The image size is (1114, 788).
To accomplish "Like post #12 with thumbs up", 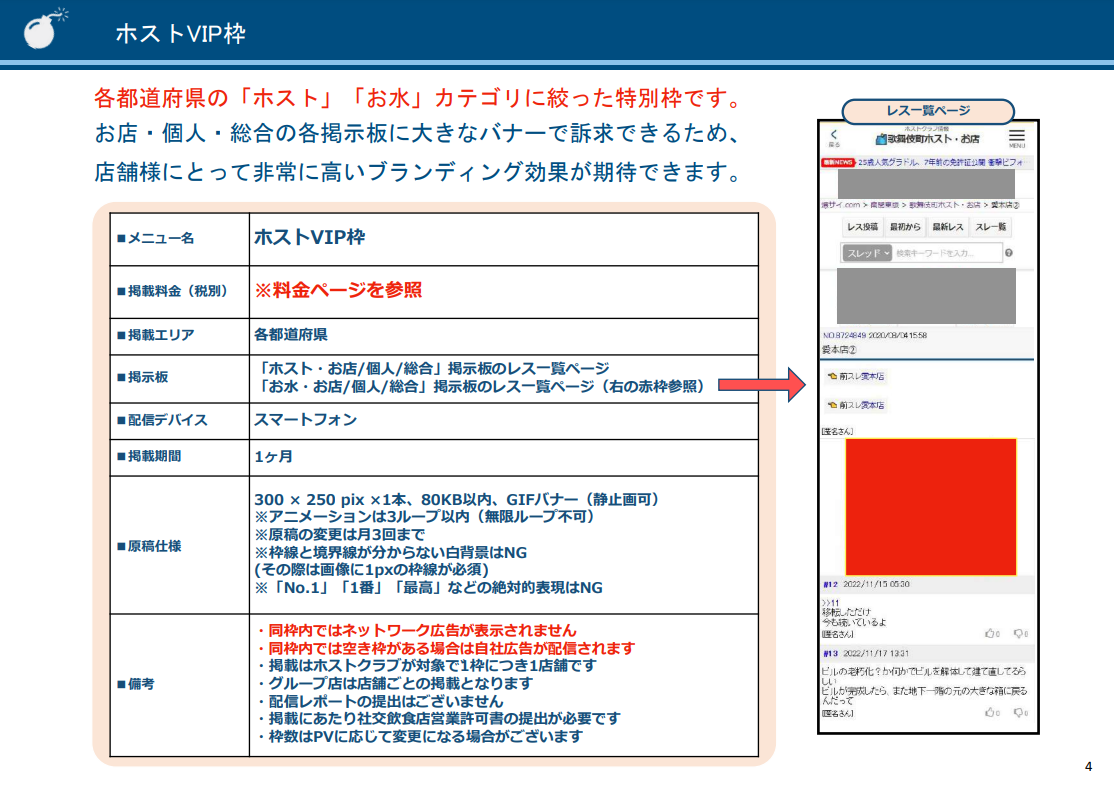I will pos(991,634).
